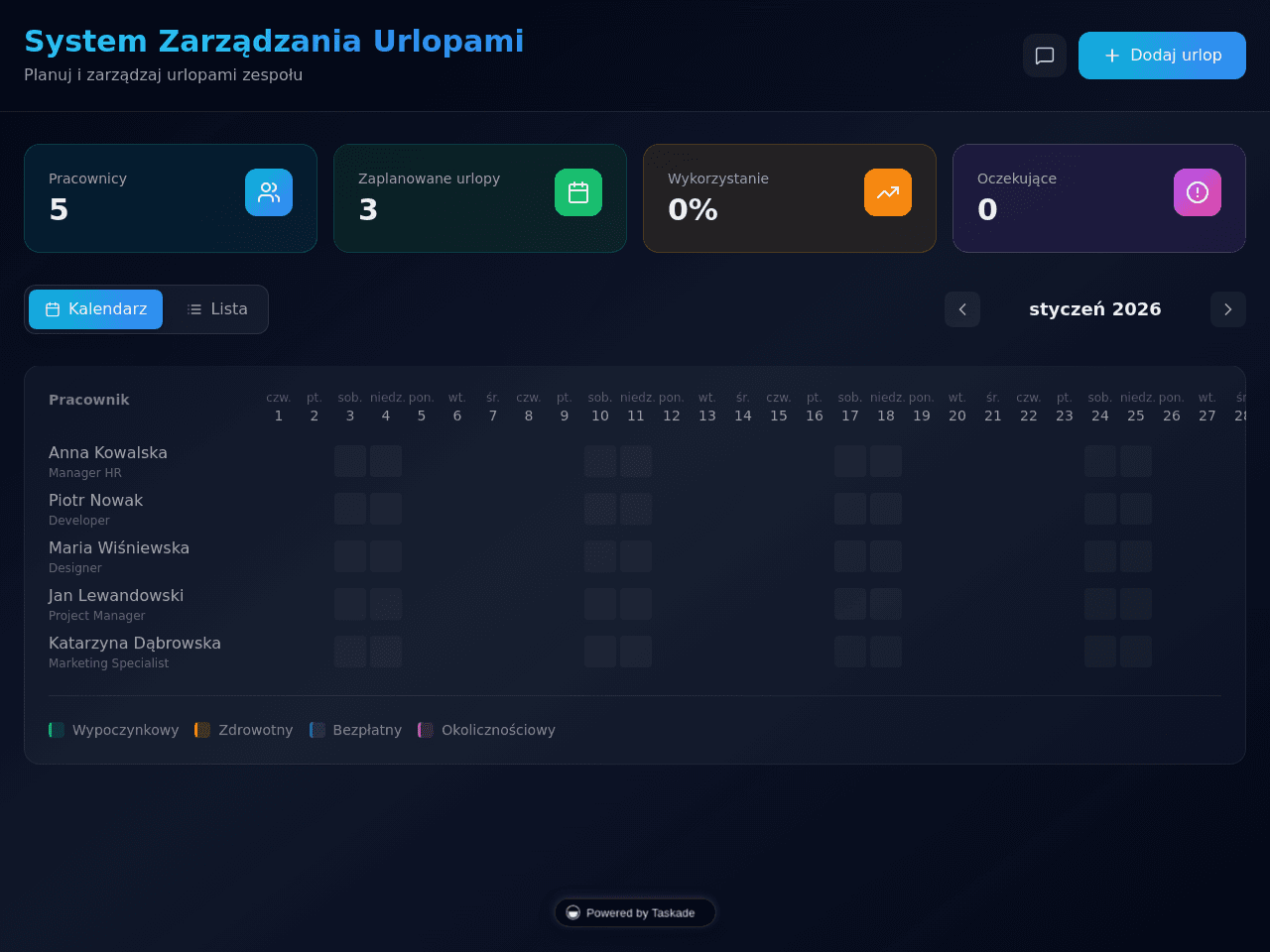Select employee Anna Kowalska
The image size is (1270, 952).
[x=108, y=453]
